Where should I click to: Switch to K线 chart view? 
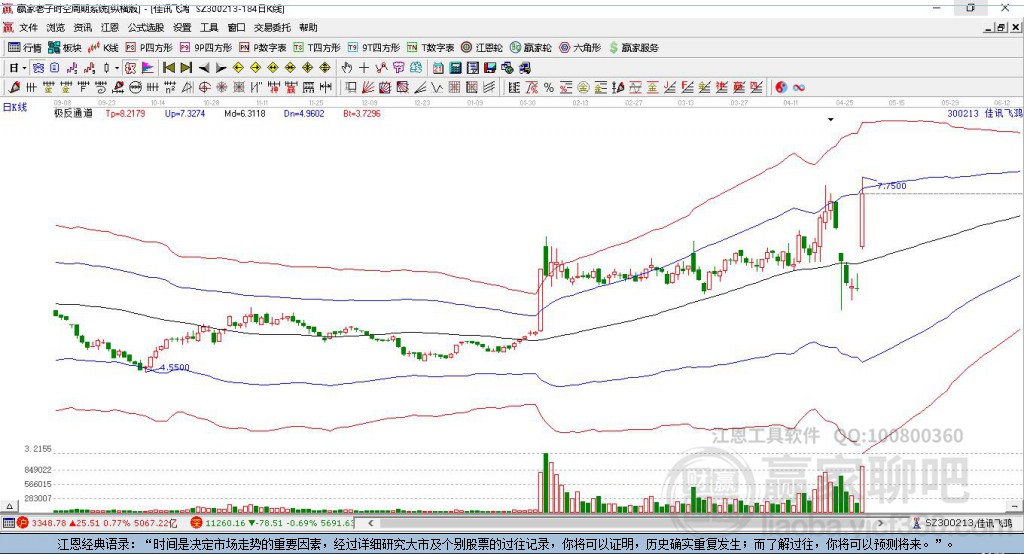tap(103, 48)
